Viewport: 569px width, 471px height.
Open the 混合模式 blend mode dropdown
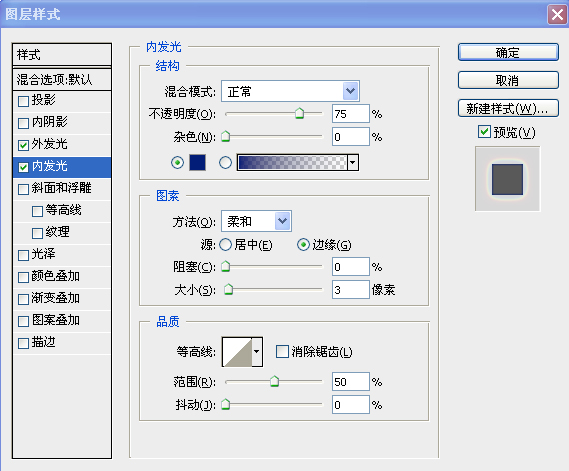(x=290, y=91)
